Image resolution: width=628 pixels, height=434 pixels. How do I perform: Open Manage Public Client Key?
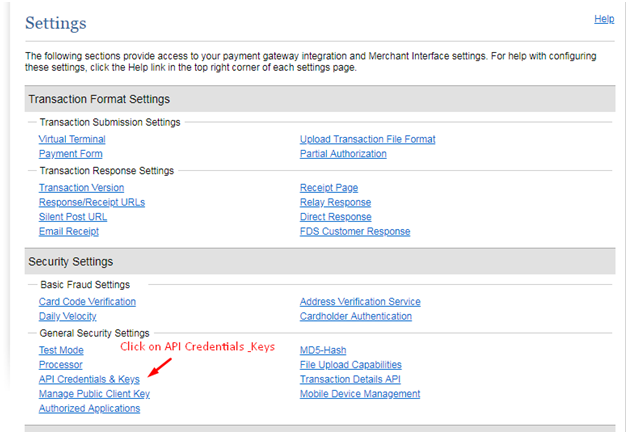pyautogui.click(x=94, y=394)
